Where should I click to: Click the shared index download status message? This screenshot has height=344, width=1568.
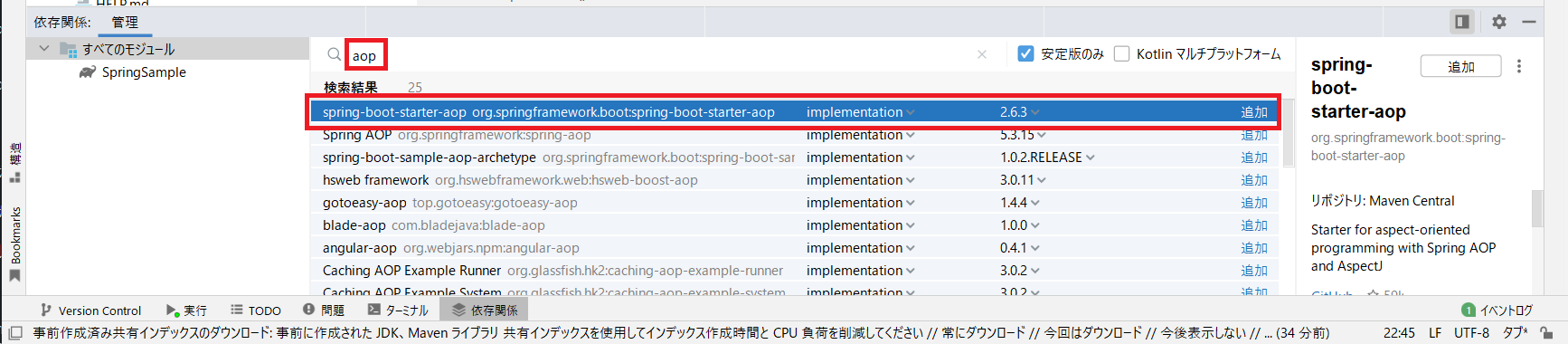pyautogui.click(x=681, y=333)
